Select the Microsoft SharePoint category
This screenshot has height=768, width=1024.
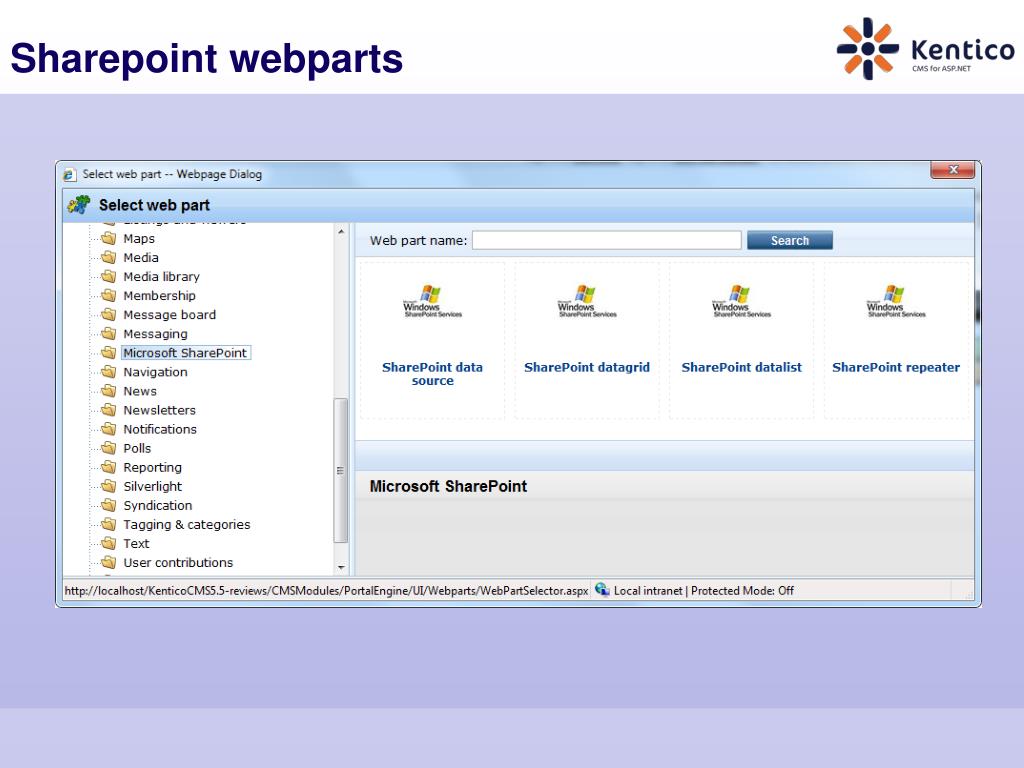[x=185, y=353]
